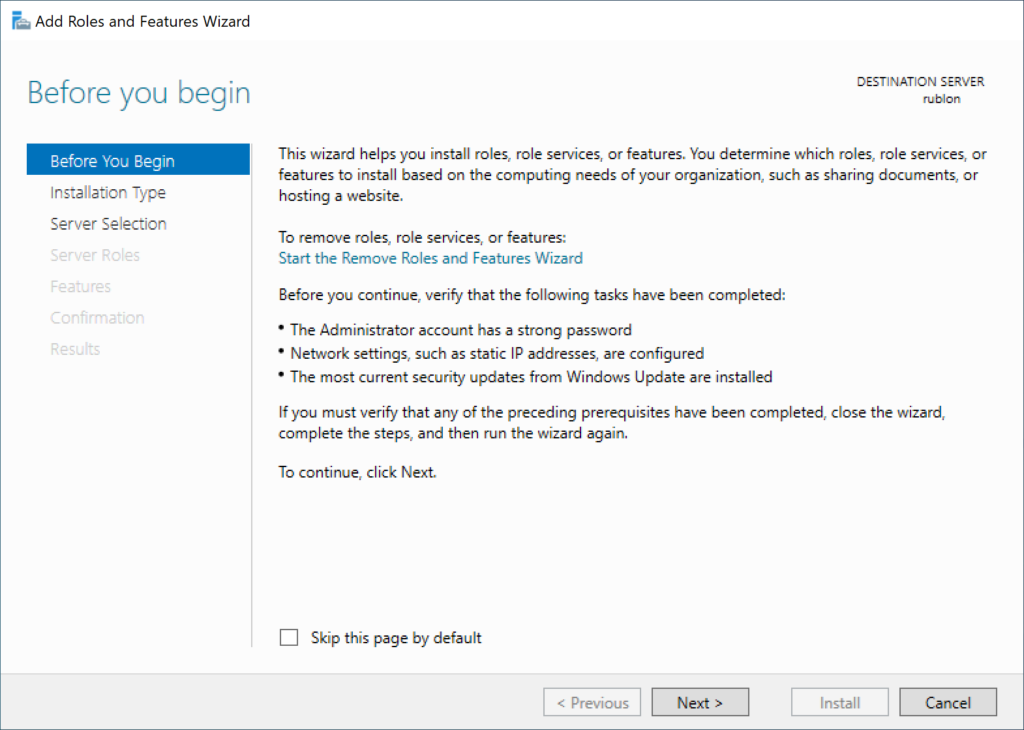Click the Next button

[700, 702]
